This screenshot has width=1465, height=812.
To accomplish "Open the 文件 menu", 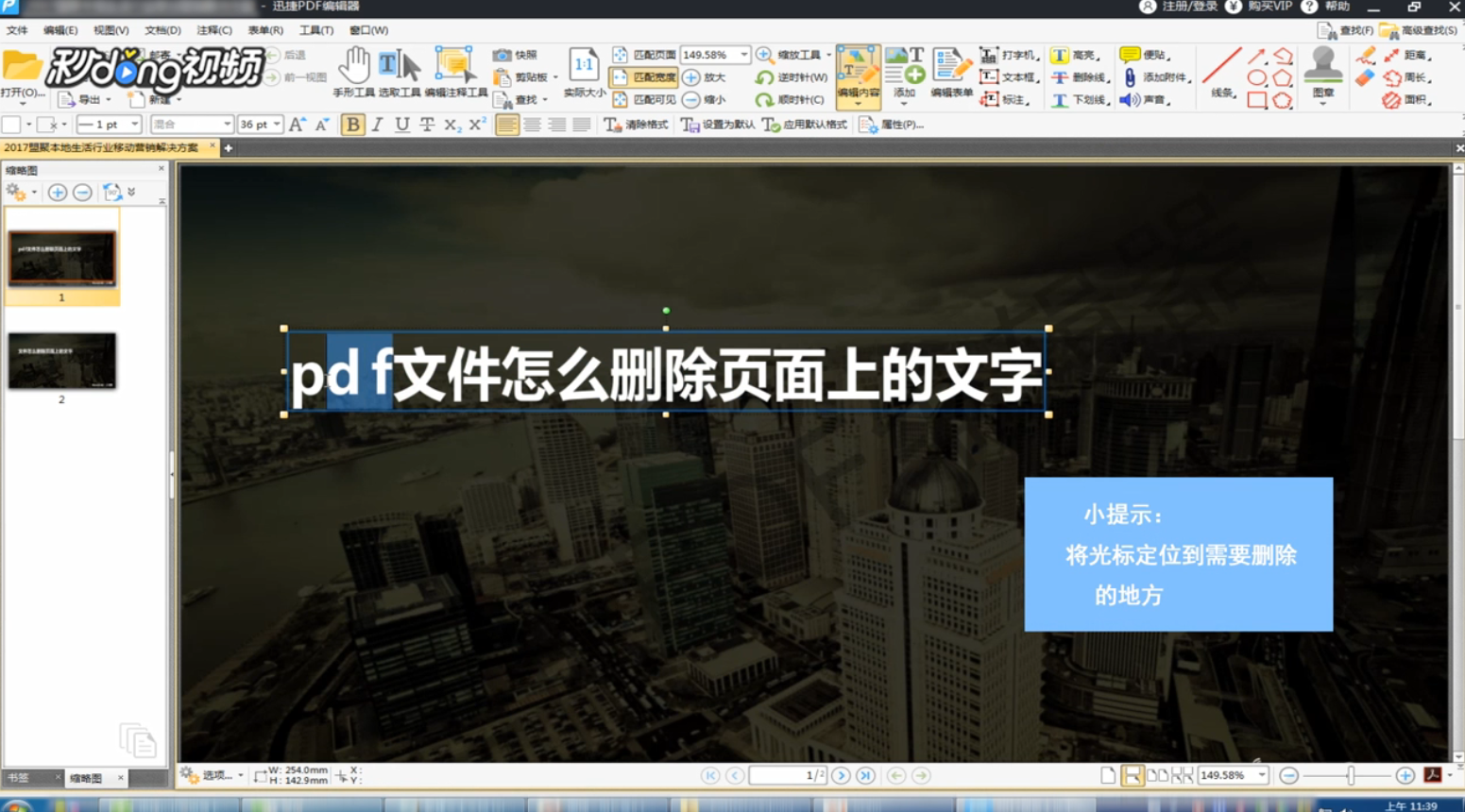I will pyautogui.click(x=17, y=30).
